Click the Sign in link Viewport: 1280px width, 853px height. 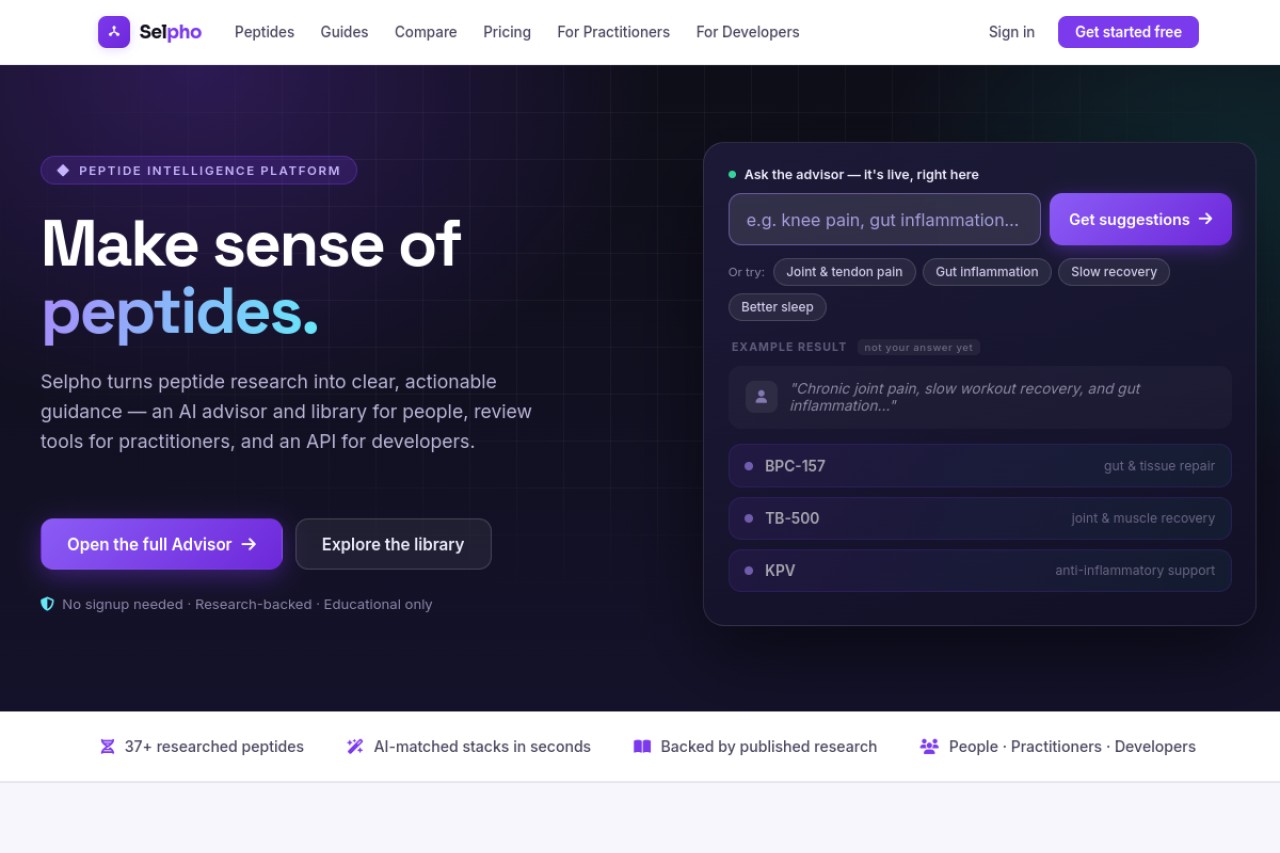(x=1011, y=32)
